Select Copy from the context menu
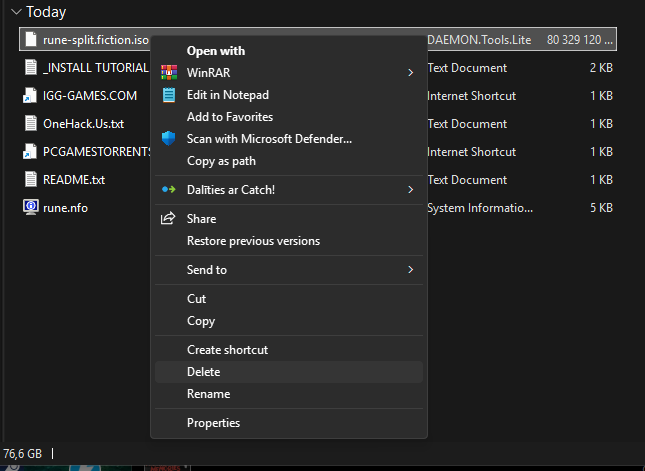Screen dimensions: 645x471 (289, 321)
